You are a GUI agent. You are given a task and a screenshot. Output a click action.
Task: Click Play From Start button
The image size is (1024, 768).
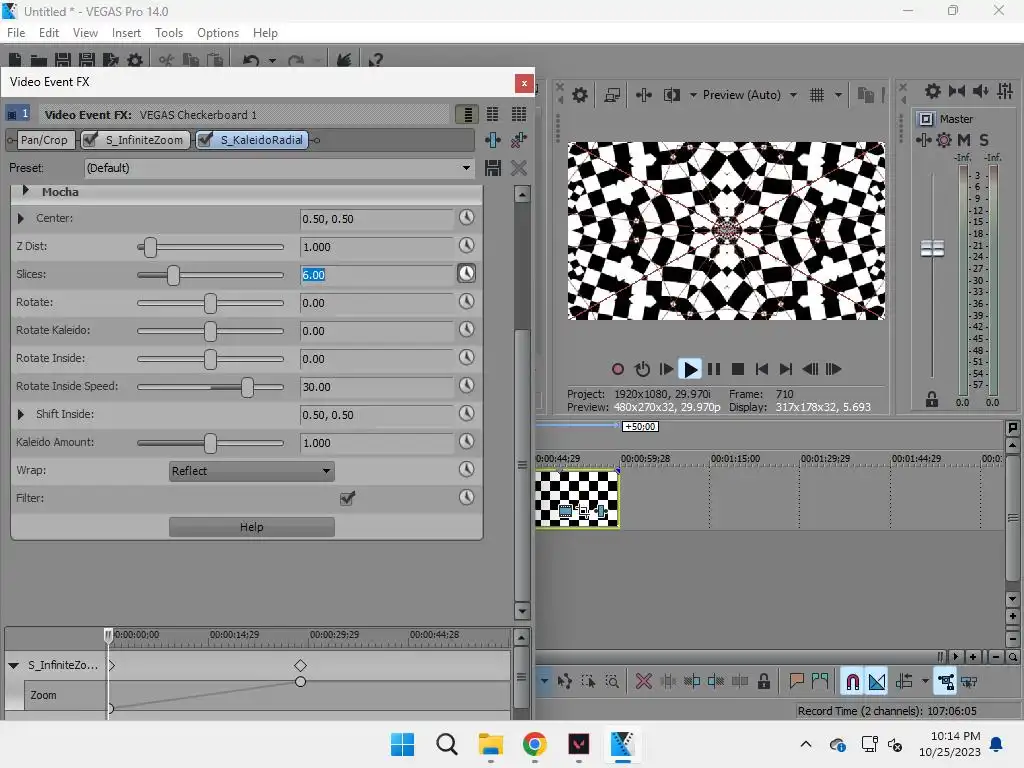tap(666, 369)
